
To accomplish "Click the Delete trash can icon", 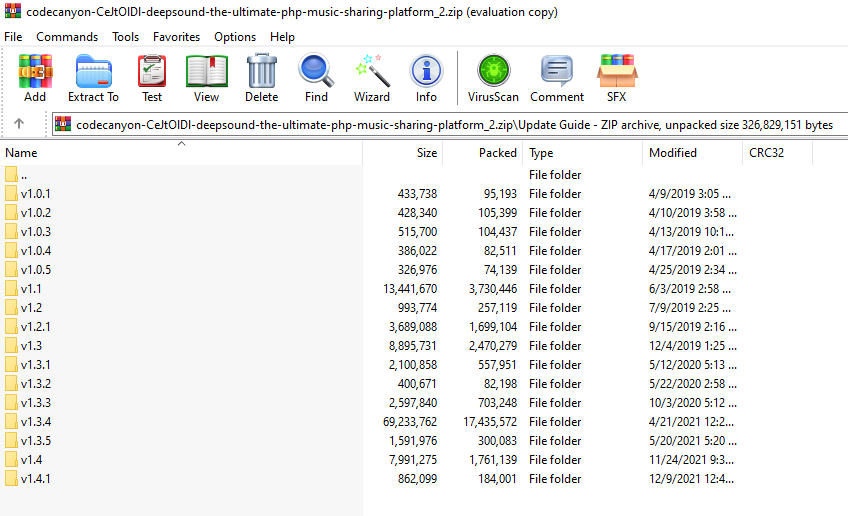I will (x=261, y=78).
